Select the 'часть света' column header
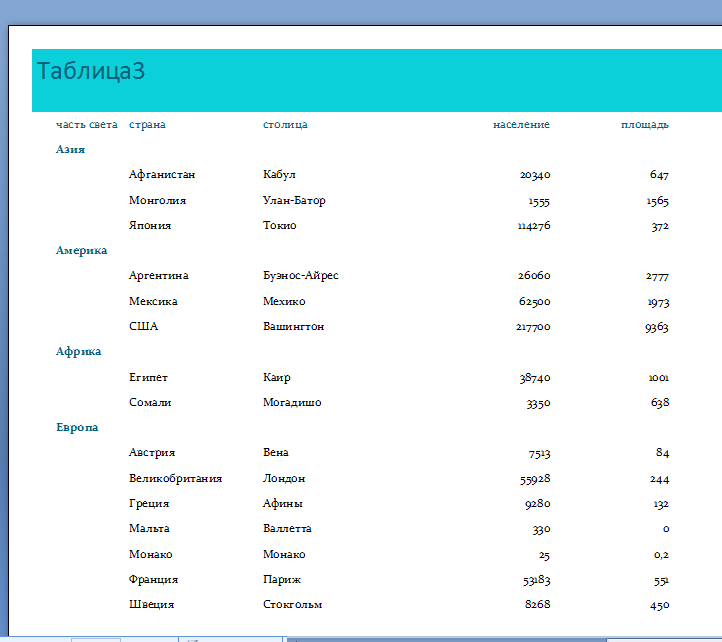Screen dimensions: 722x642 87,124
